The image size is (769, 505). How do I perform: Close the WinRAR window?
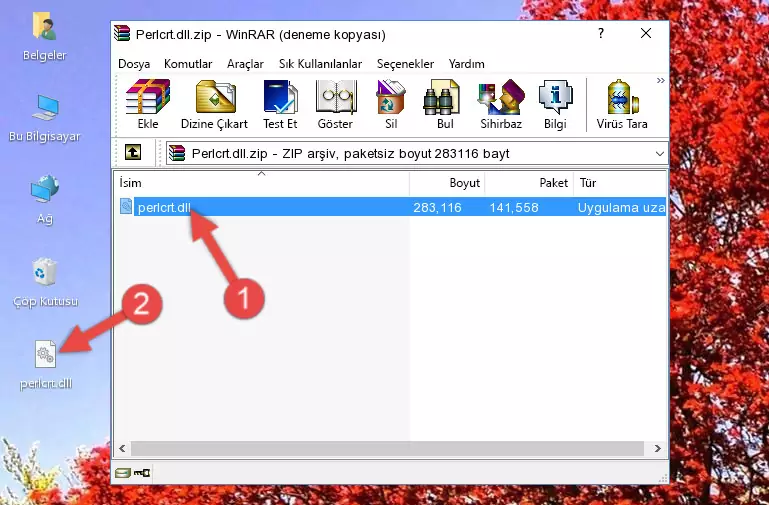point(646,33)
